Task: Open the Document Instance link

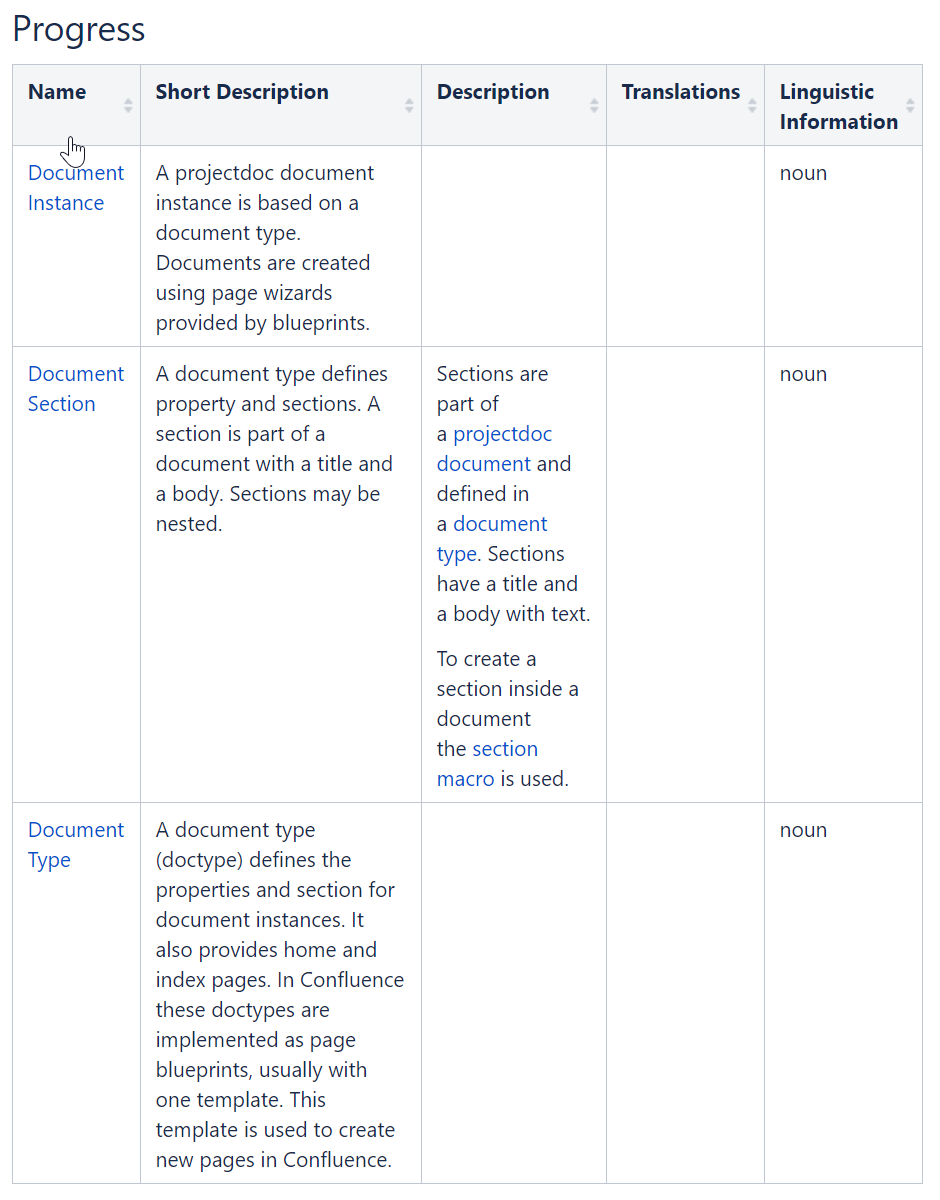Action: pos(75,188)
